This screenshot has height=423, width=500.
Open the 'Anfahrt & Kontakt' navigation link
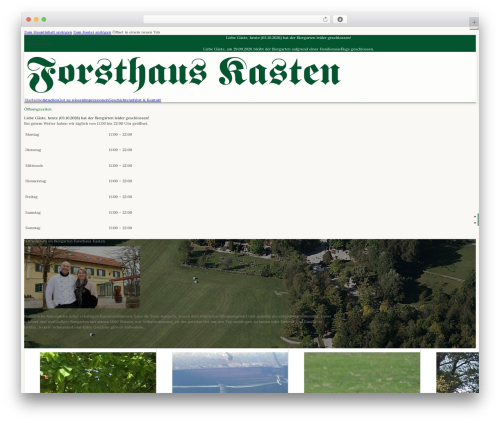coord(145,100)
